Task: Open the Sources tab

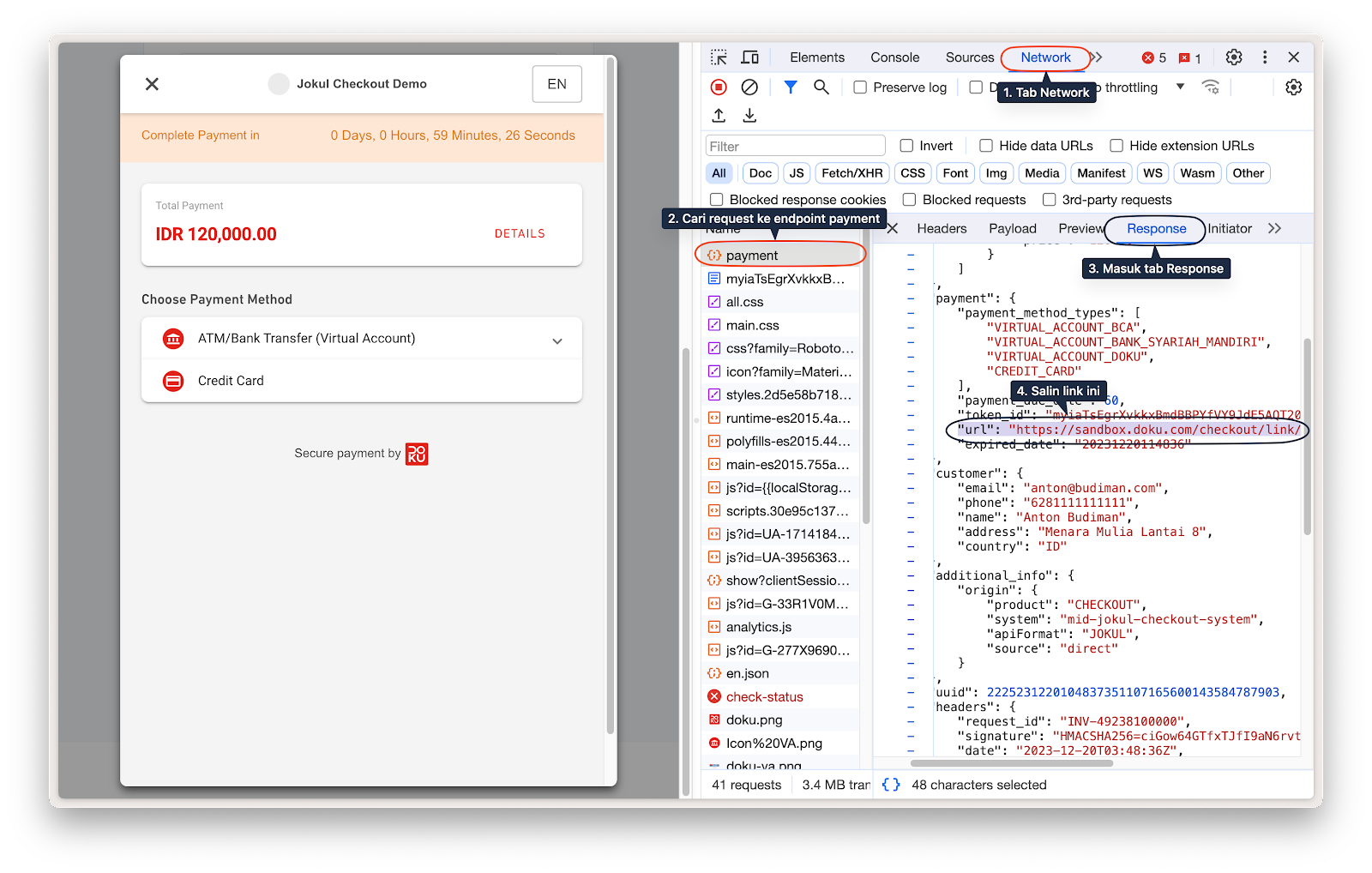Action: [970, 57]
